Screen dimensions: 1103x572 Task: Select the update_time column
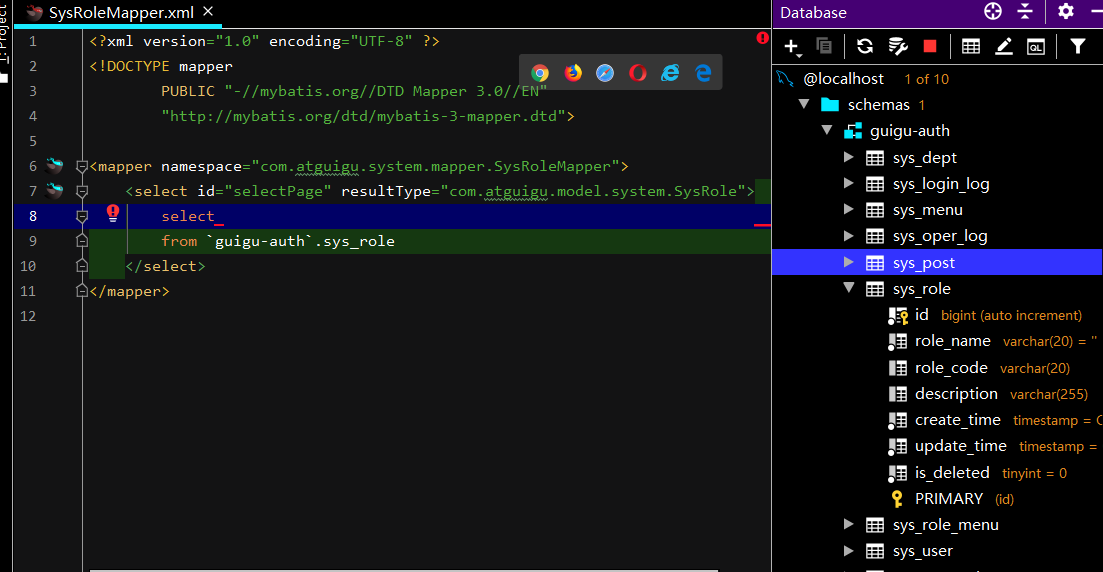point(937,446)
